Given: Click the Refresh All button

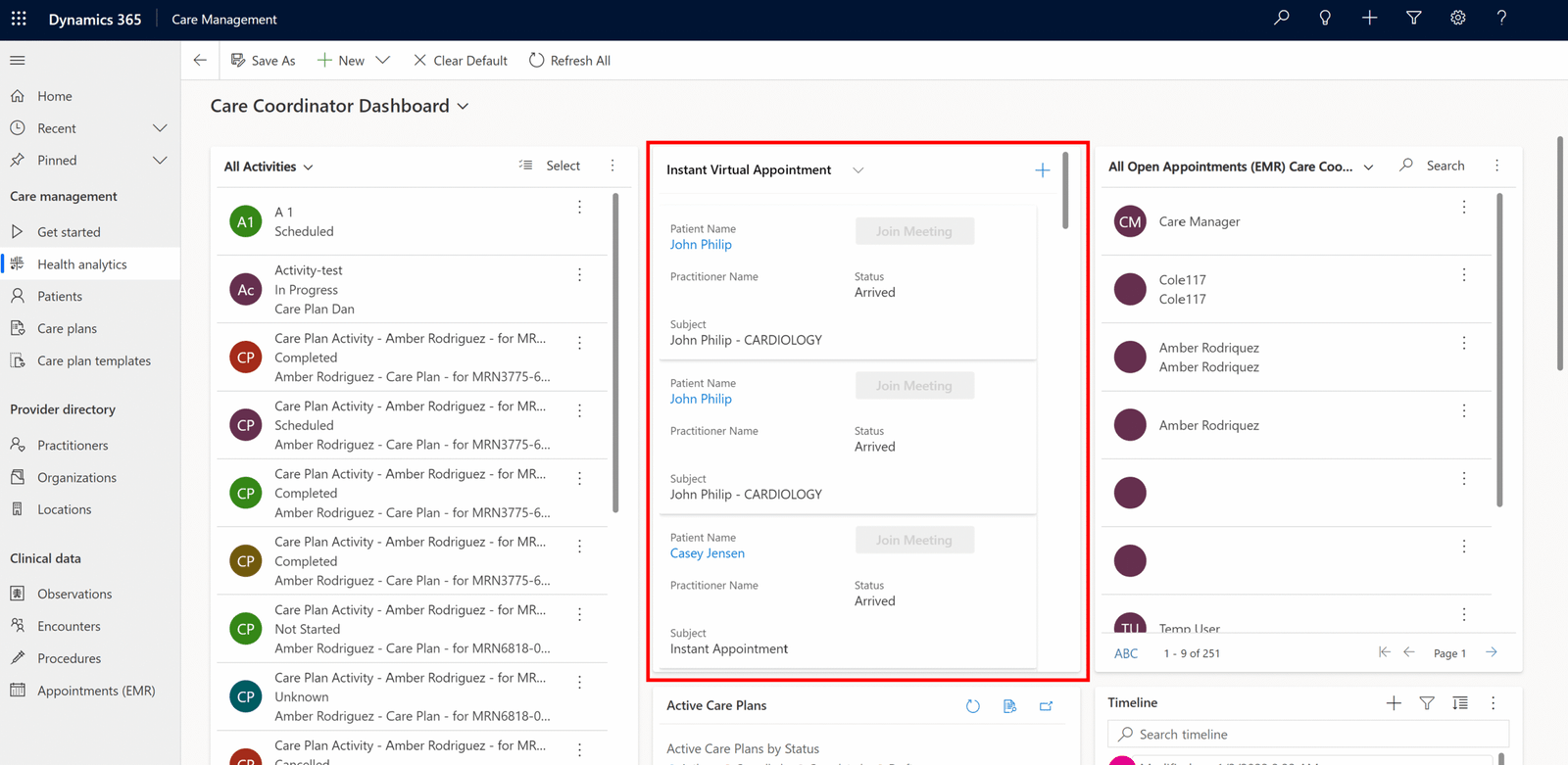Looking at the screenshot, I should click(569, 61).
